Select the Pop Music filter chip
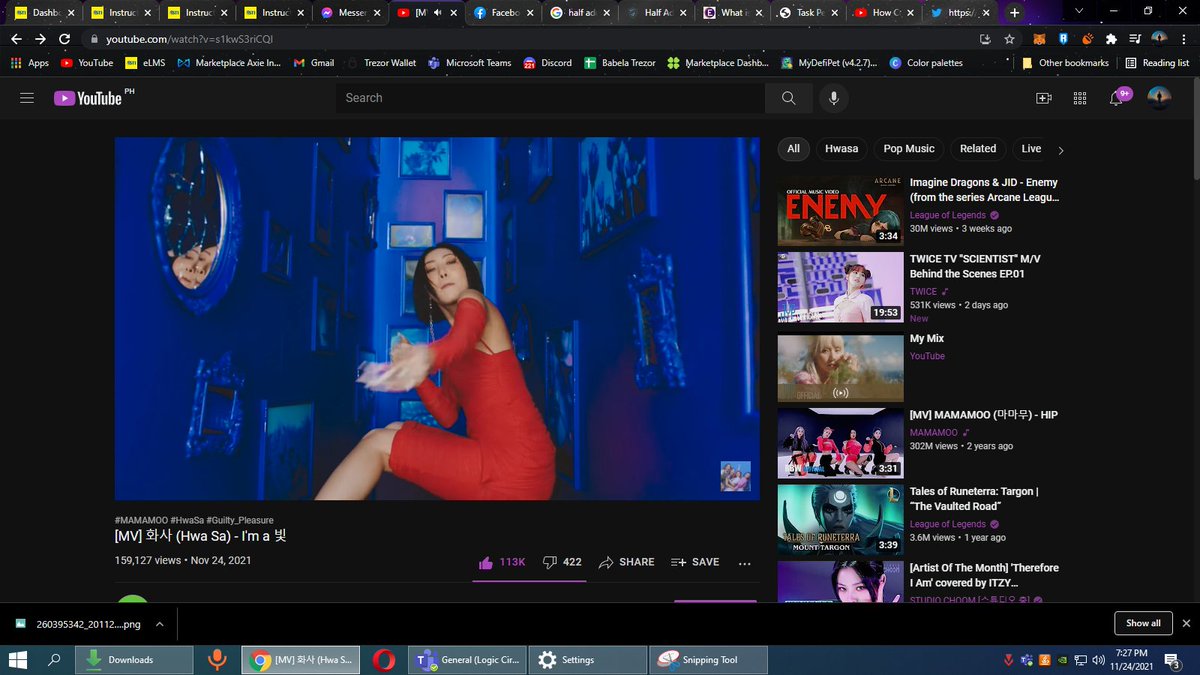 click(x=909, y=149)
